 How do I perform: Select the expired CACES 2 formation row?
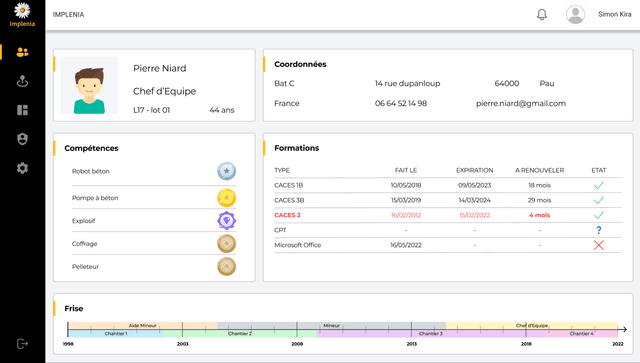tap(448, 215)
